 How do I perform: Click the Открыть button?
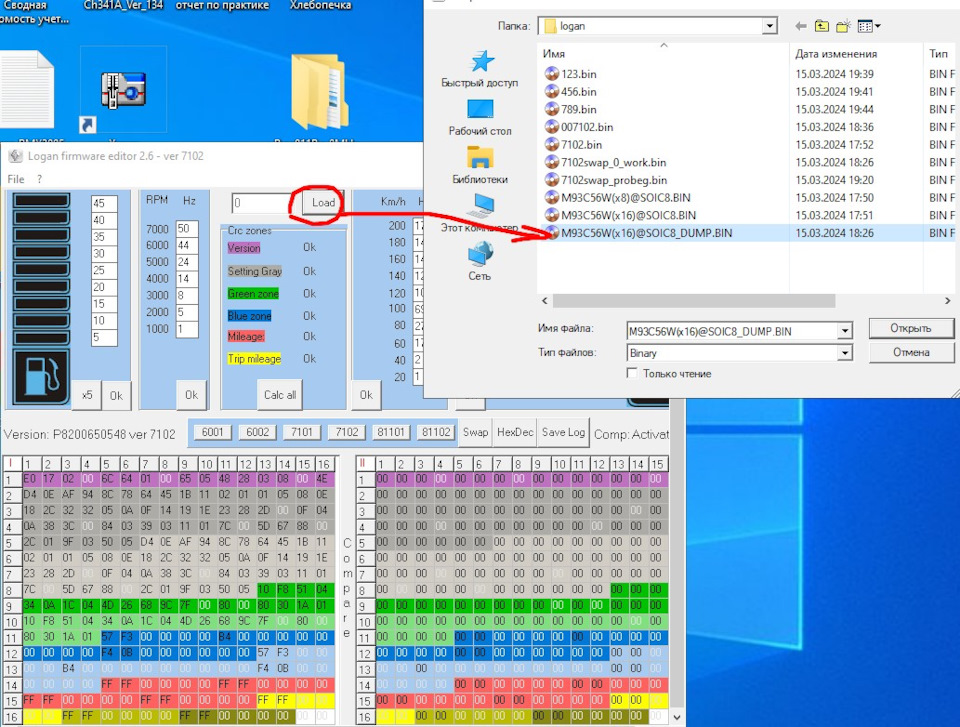click(910, 328)
